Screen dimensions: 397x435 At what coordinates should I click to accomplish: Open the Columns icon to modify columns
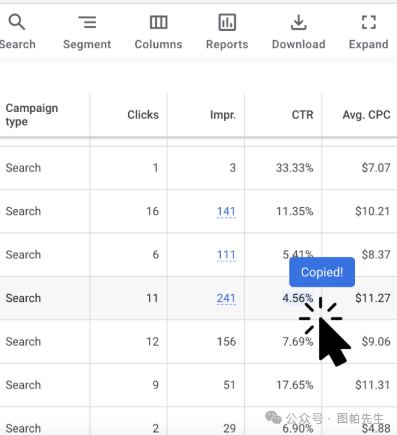pyautogui.click(x=158, y=22)
